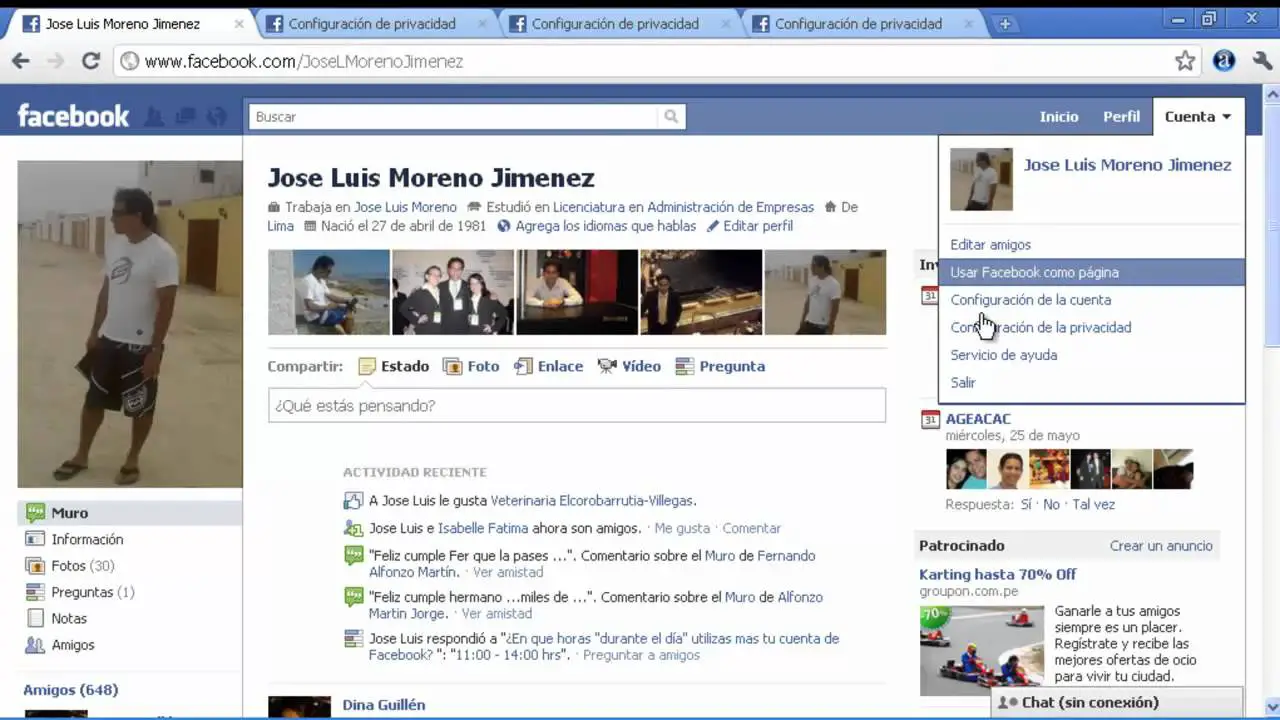Click the Muro sidebar icon
1280x720 pixels.
coord(36,512)
